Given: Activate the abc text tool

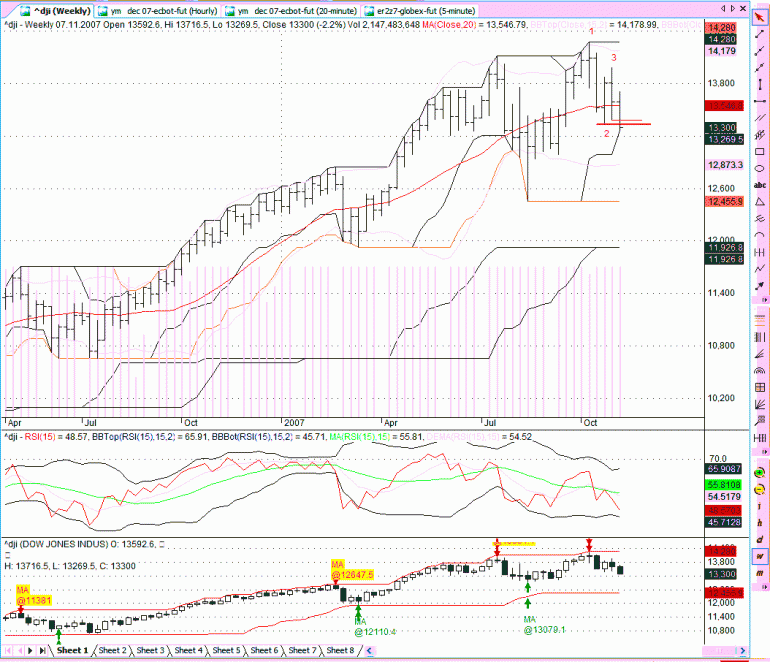Looking at the screenshot, I should pos(760,185).
